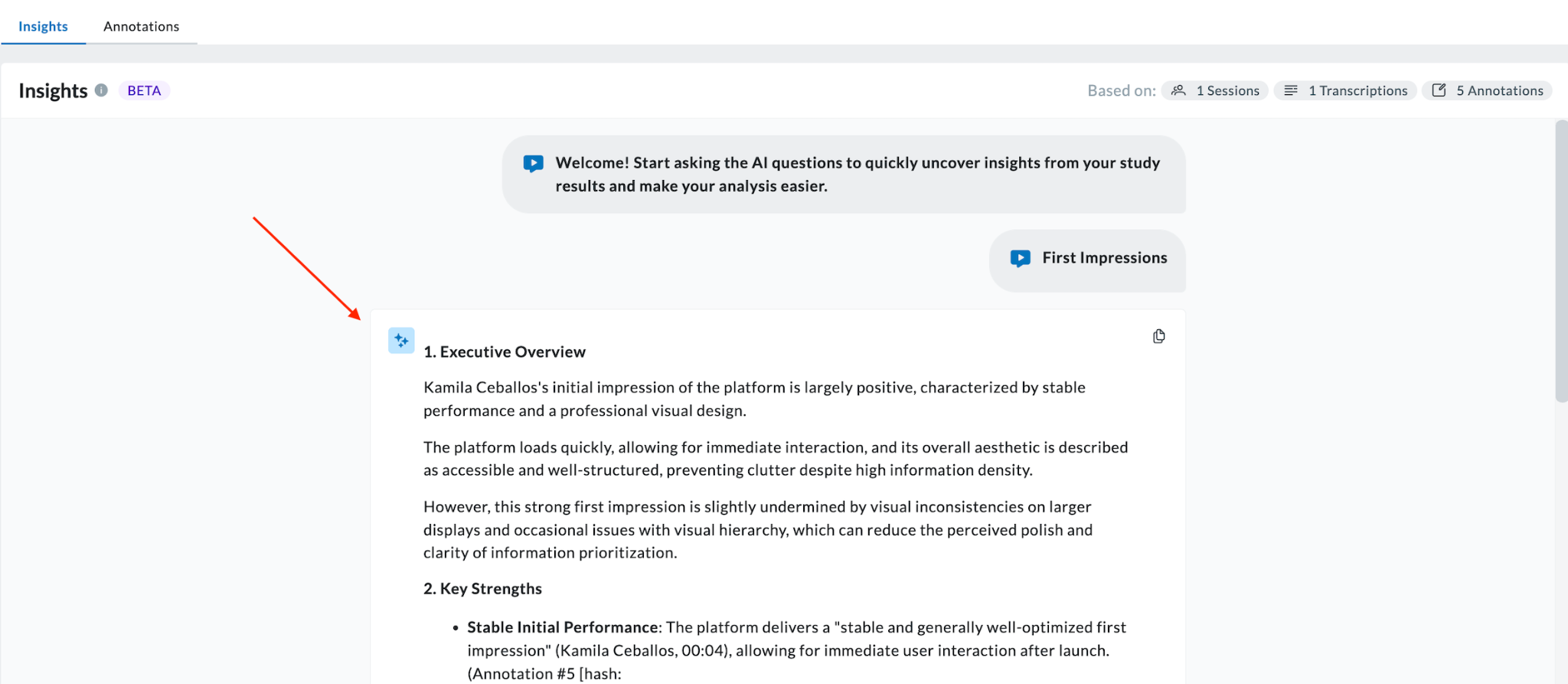This screenshot has height=684, width=1568.
Task: Select the 1 Sessions chip
Action: (x=1215, y=90)
